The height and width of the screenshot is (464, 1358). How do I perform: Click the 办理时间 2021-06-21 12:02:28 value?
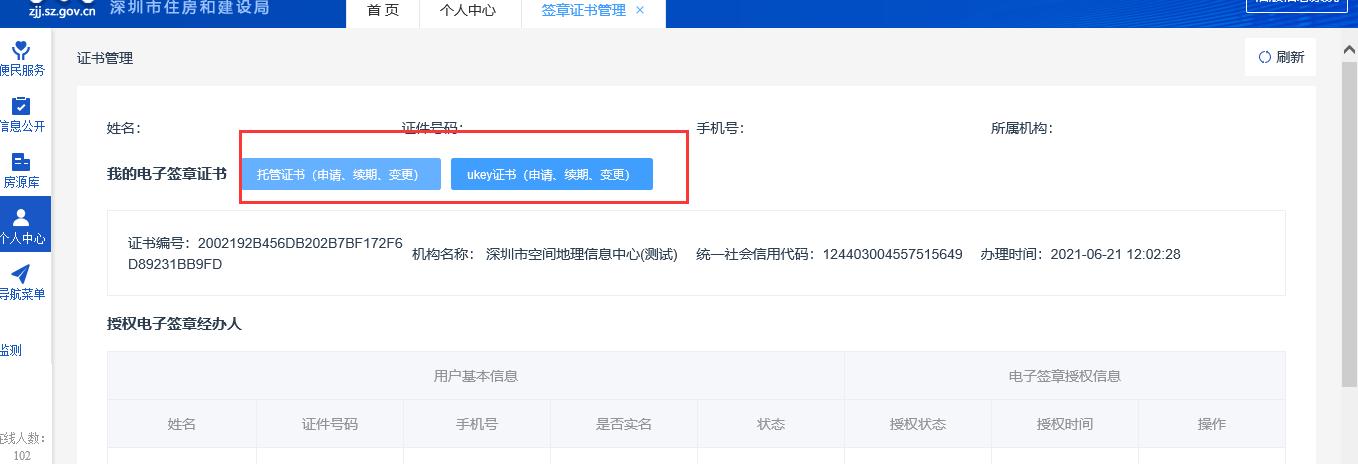pyautogui.click(x=1115, y=254)
